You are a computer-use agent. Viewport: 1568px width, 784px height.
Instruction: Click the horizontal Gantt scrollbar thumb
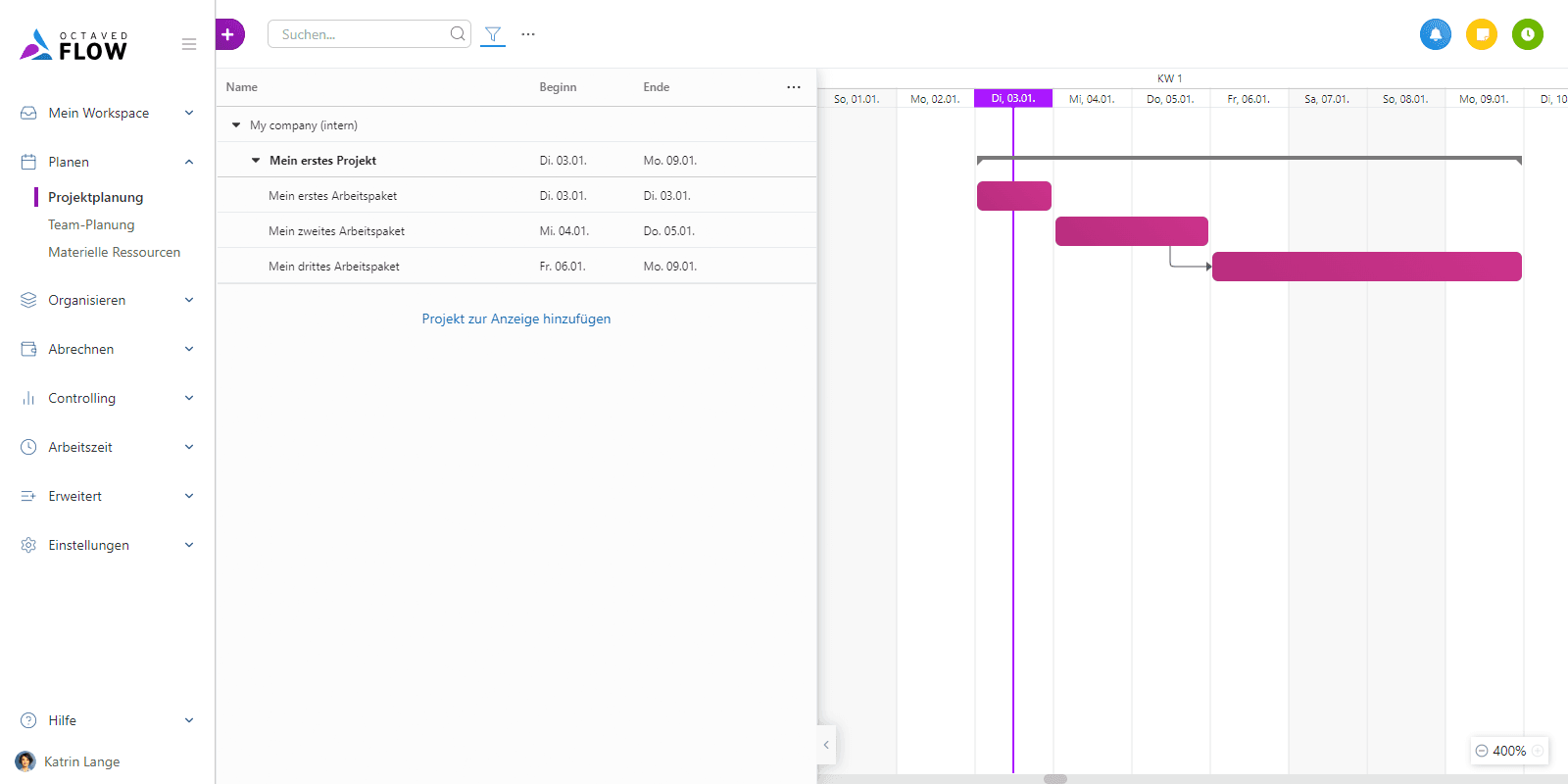[1055, 779]
